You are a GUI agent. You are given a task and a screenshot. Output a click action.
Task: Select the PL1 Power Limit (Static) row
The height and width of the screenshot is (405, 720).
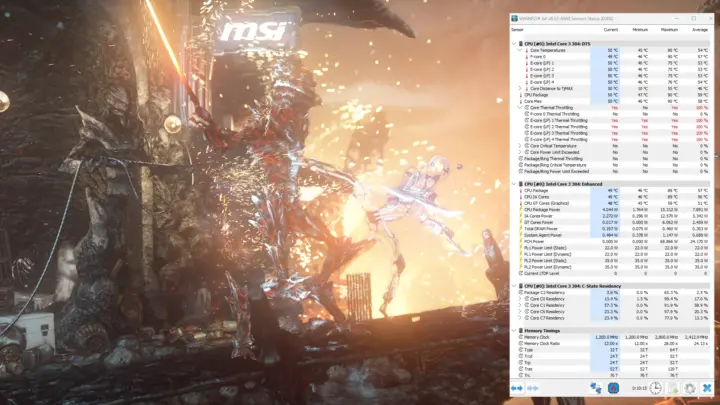[613, 248]
